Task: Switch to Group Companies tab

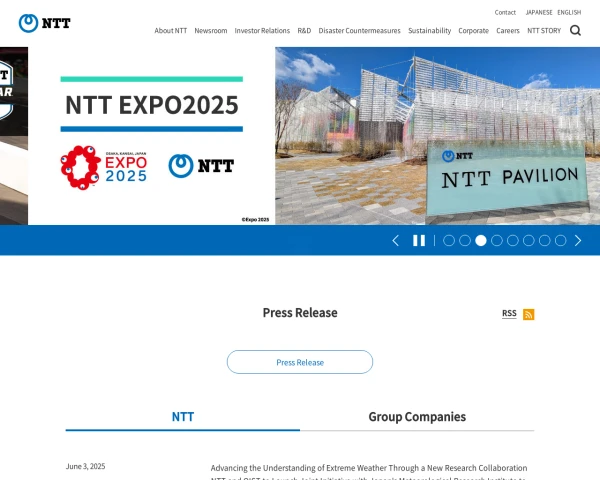Action: 417,417
